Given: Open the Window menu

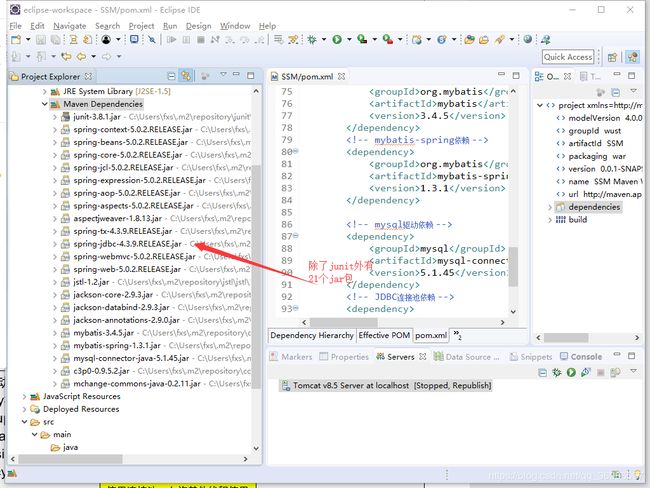Looking at the screenshot, I should [x=235, y=26].
